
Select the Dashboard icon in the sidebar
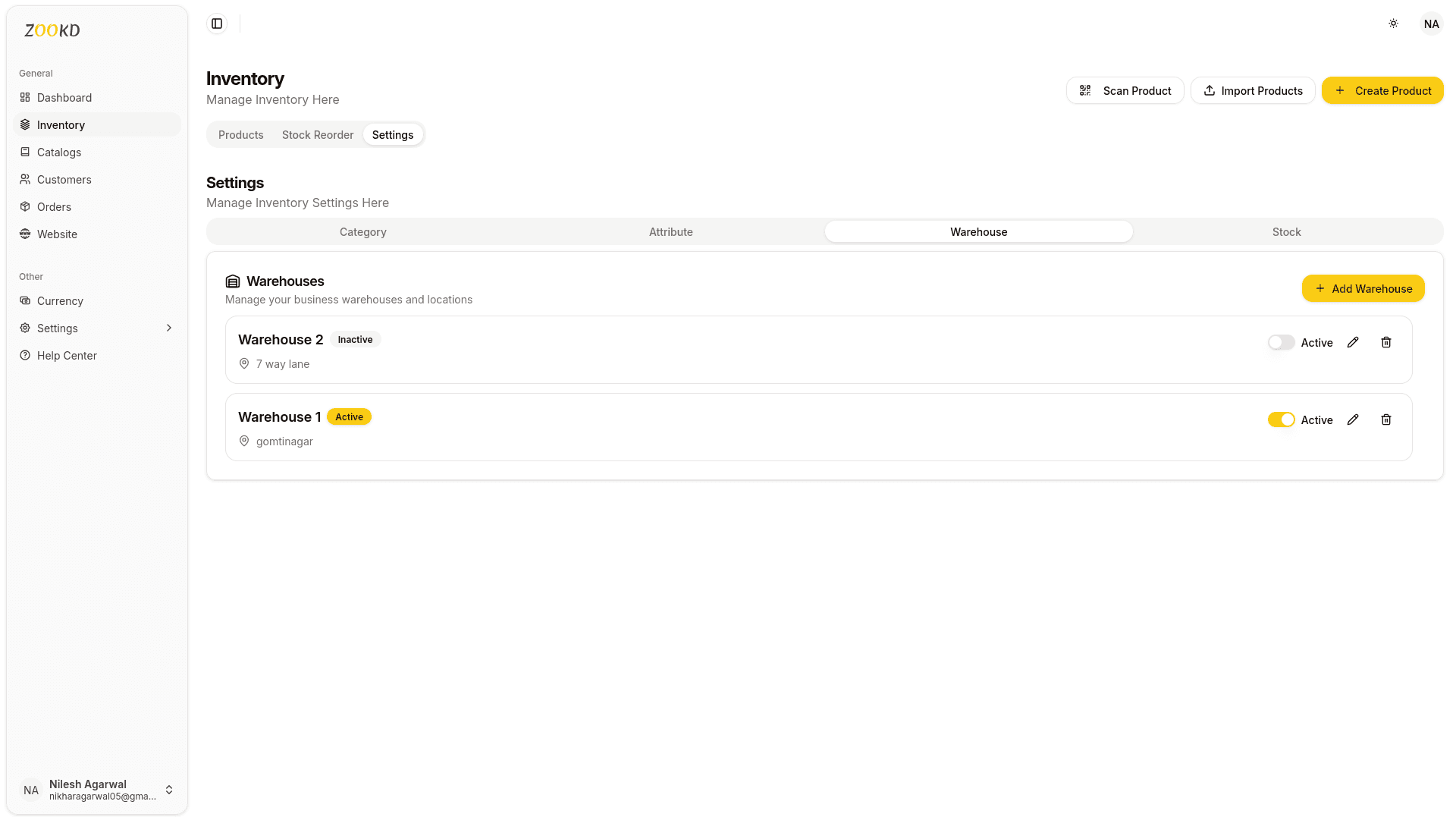click(24, 97)
